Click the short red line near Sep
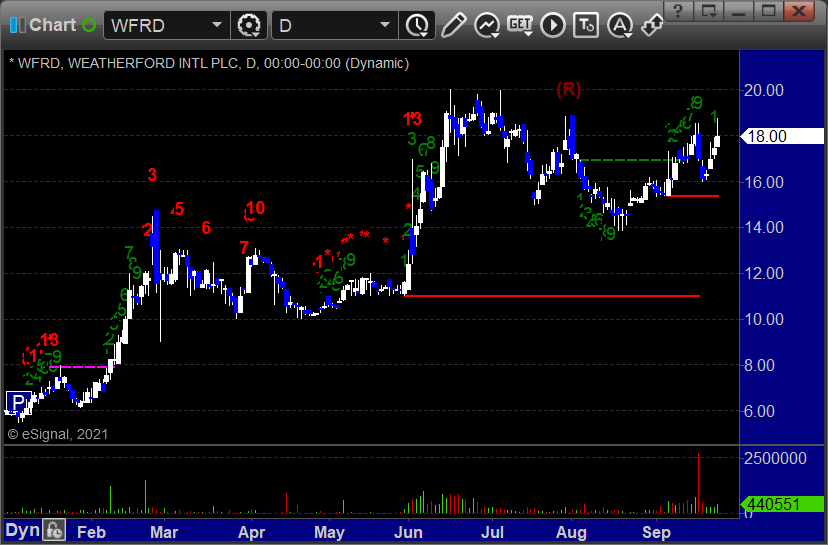Viewport: 828px width, 545px height. 692,196
